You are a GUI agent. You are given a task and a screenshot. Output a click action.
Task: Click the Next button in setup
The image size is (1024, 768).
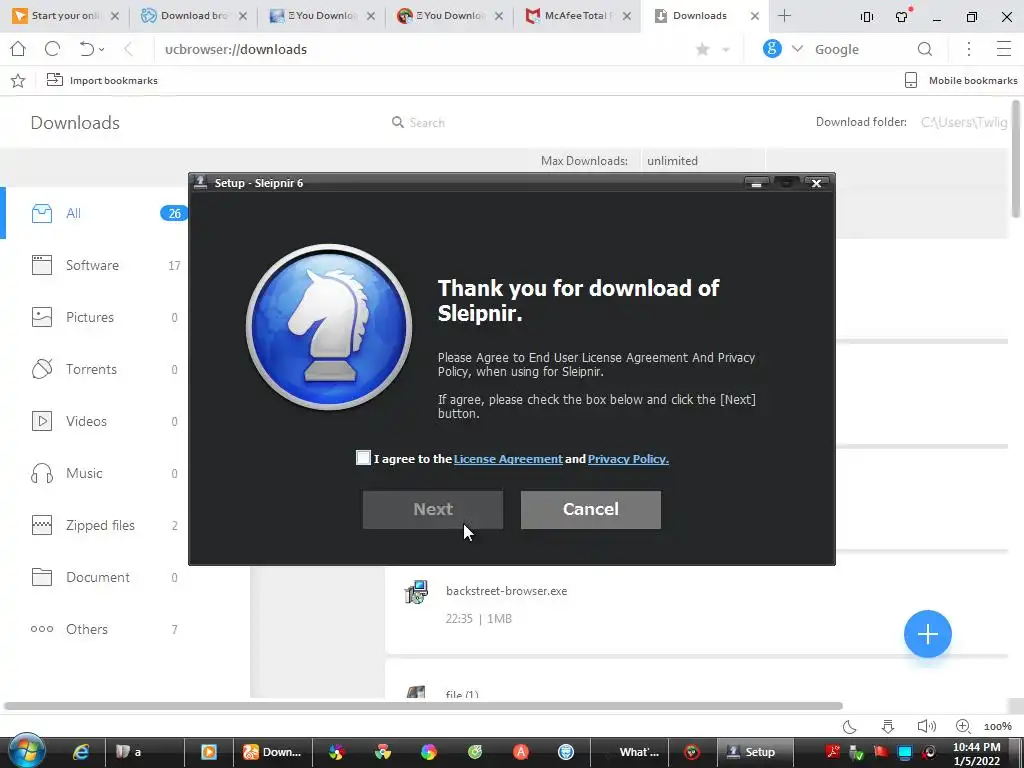click(433, 509)
